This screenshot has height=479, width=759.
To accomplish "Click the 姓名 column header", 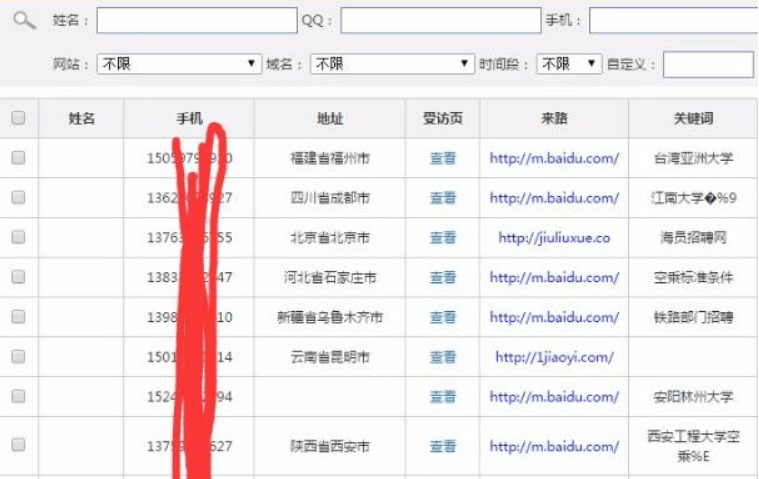I will (81, 118).
